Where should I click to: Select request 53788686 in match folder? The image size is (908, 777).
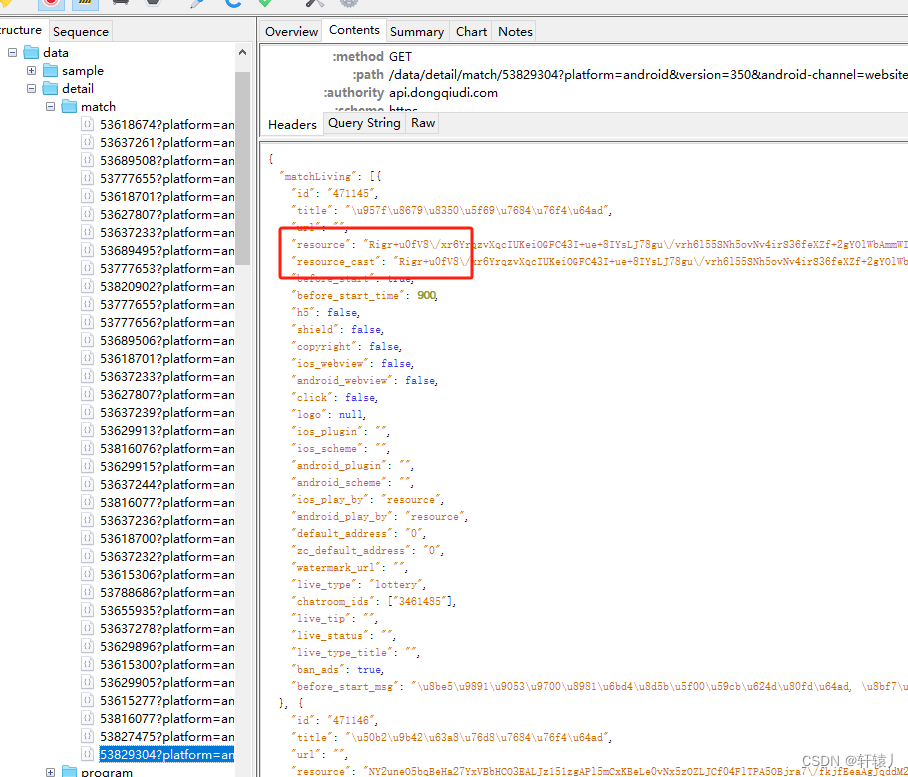[x=167, y=592]
